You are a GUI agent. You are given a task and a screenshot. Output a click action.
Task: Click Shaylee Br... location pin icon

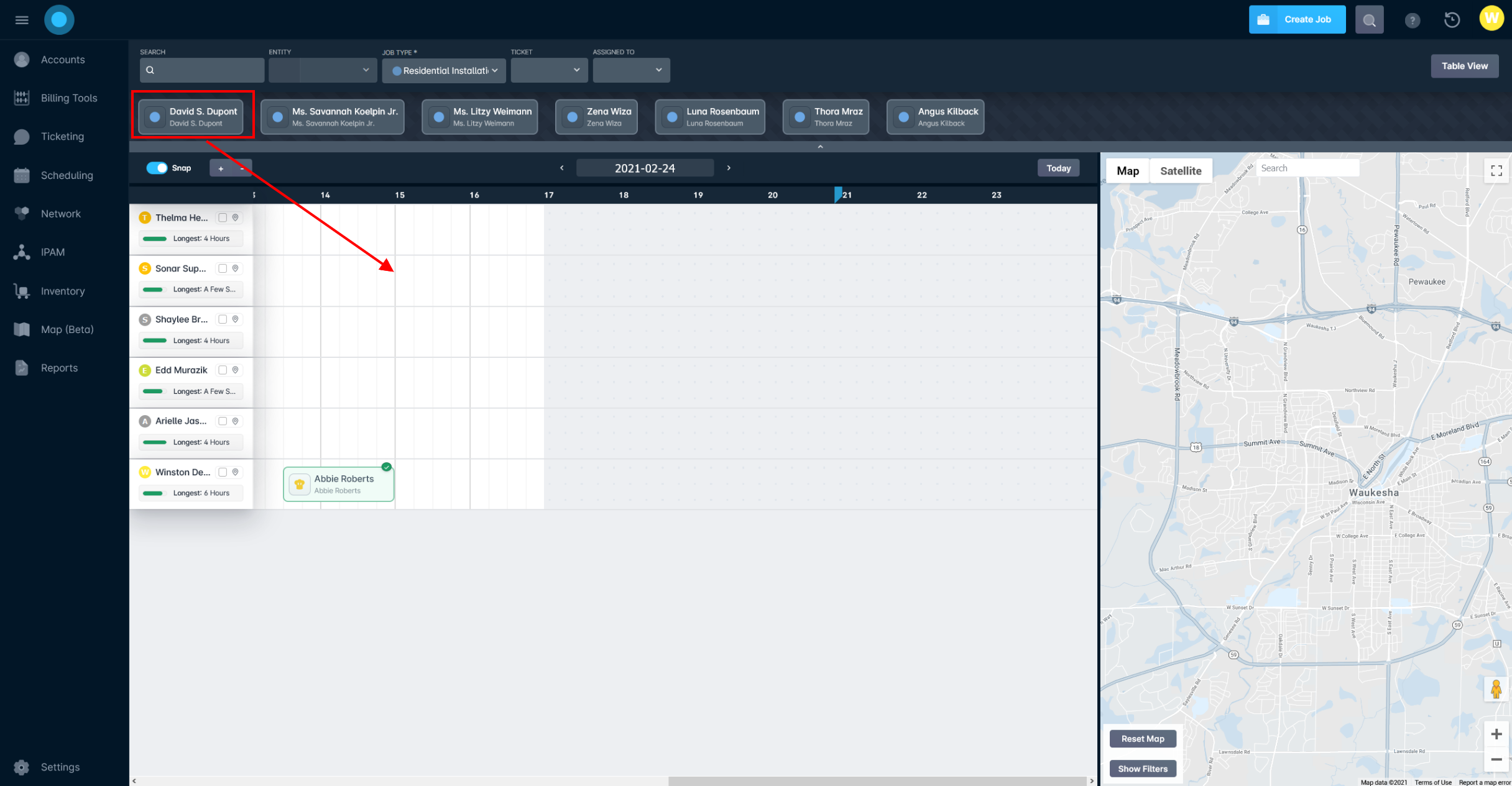236,319
